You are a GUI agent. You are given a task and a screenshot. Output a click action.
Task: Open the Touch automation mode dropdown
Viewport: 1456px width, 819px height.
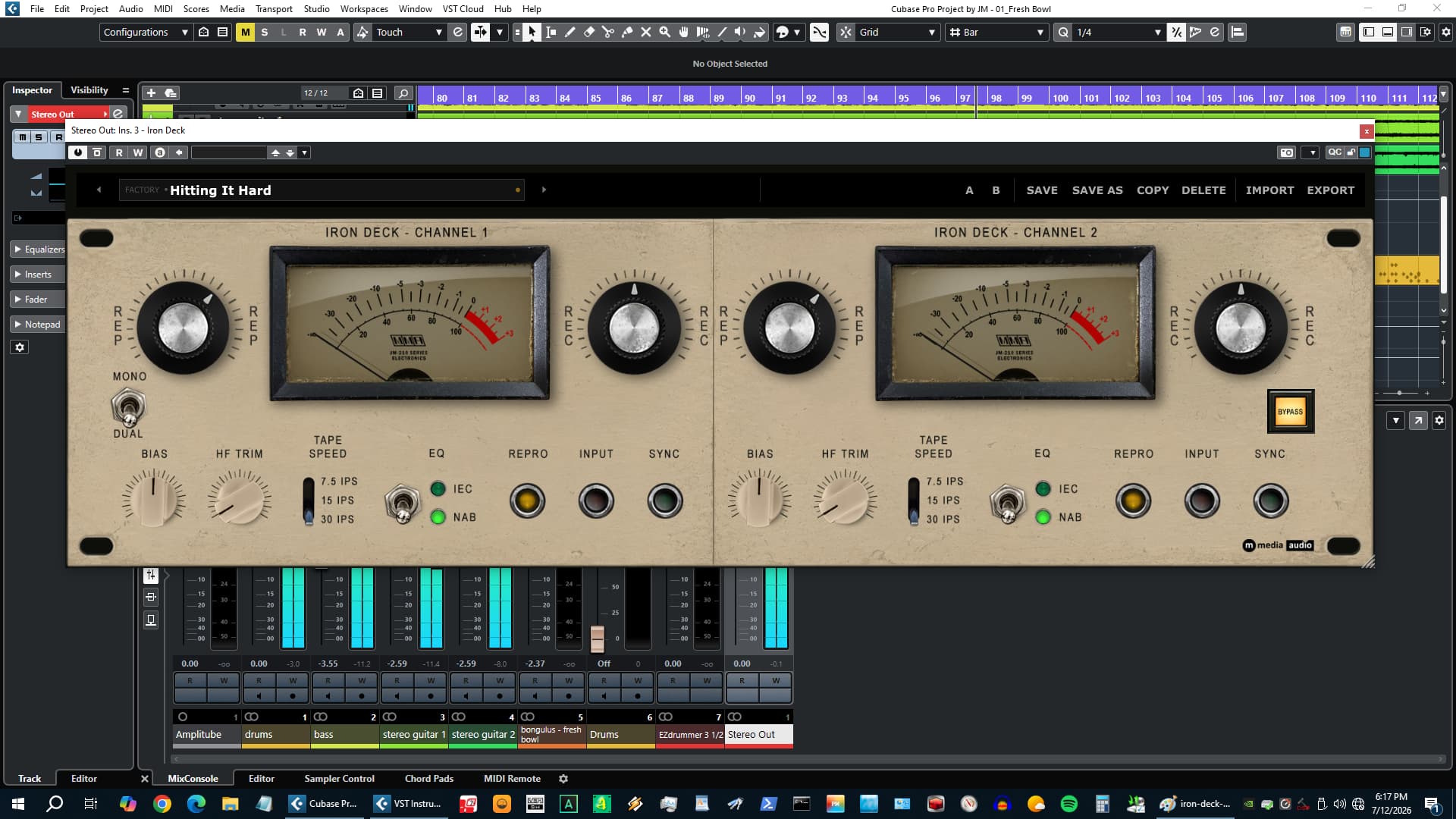coord(409,32)
